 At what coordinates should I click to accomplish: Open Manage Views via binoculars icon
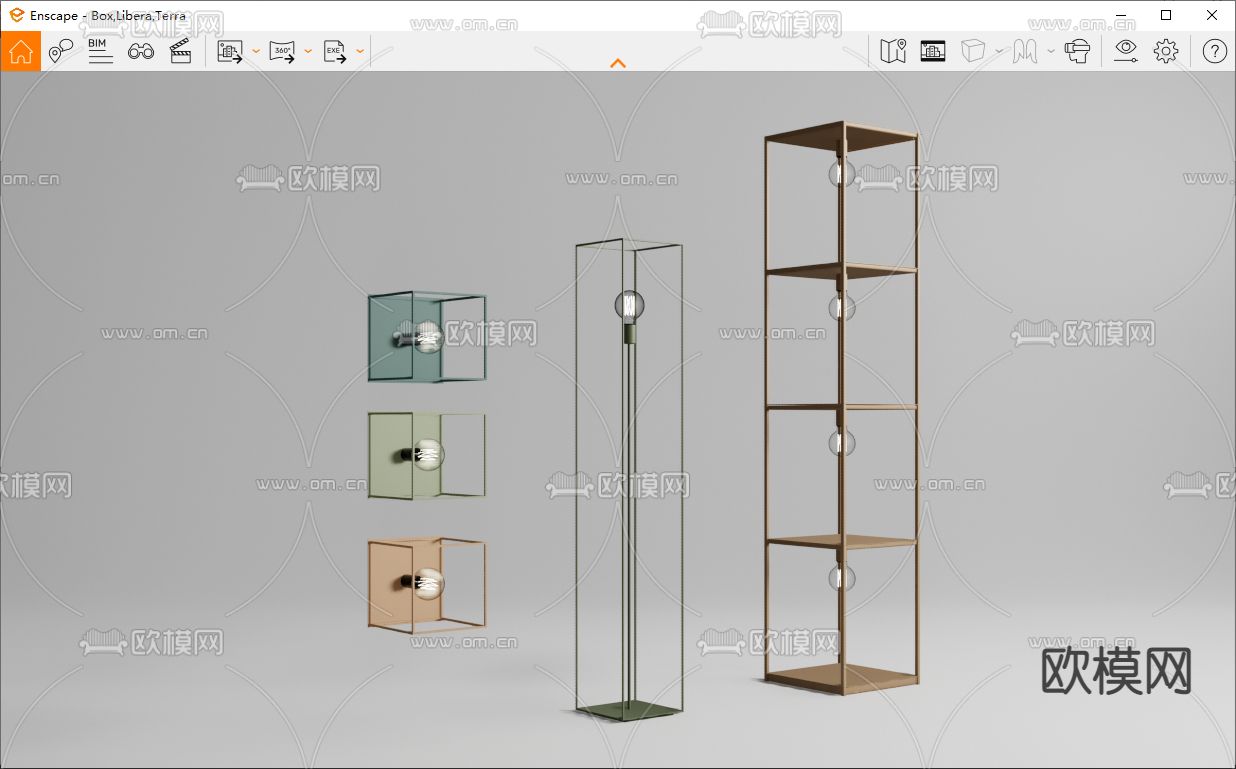click(x=141, y=51)
